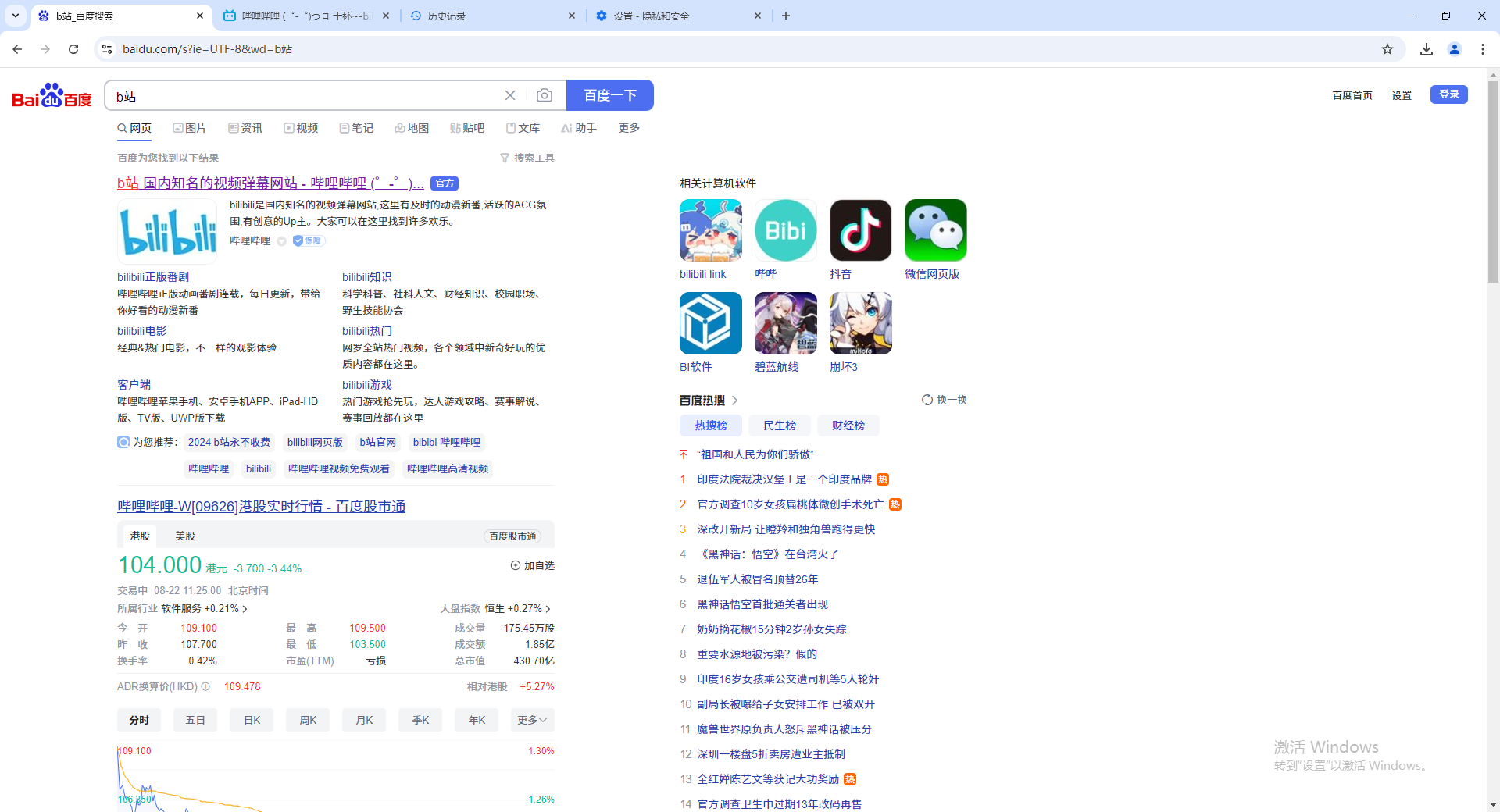Click the Baidu logo

pyautogui.click(x=52, y=96)
